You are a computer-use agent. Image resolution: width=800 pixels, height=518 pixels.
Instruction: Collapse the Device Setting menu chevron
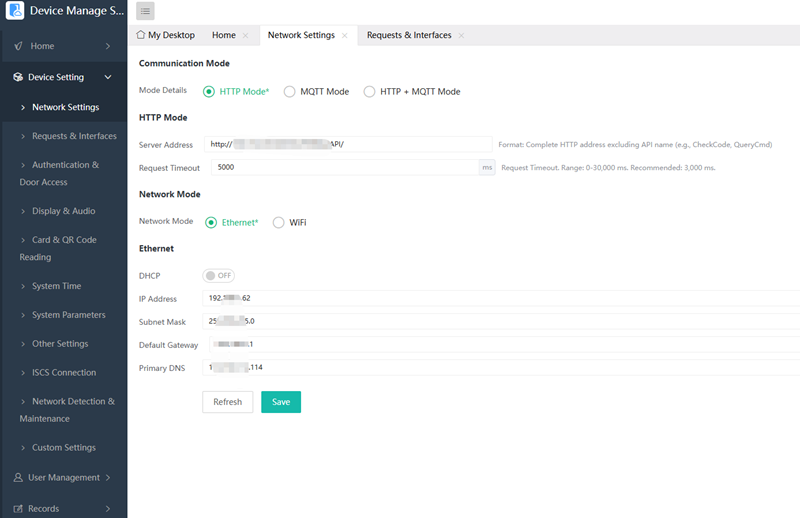click(108, 77)
